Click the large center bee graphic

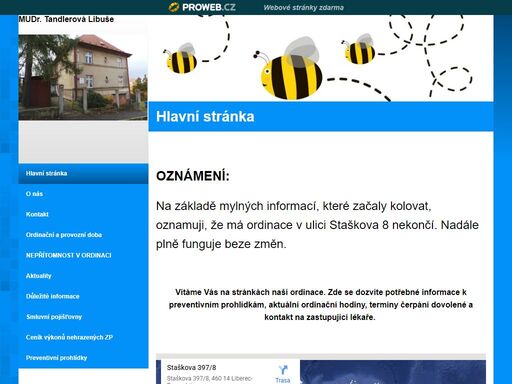tap(288, 69)
